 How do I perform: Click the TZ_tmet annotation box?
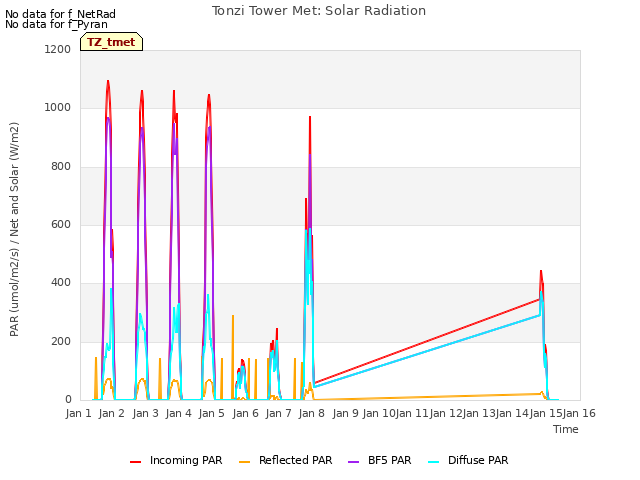click(x=111, y=42)
